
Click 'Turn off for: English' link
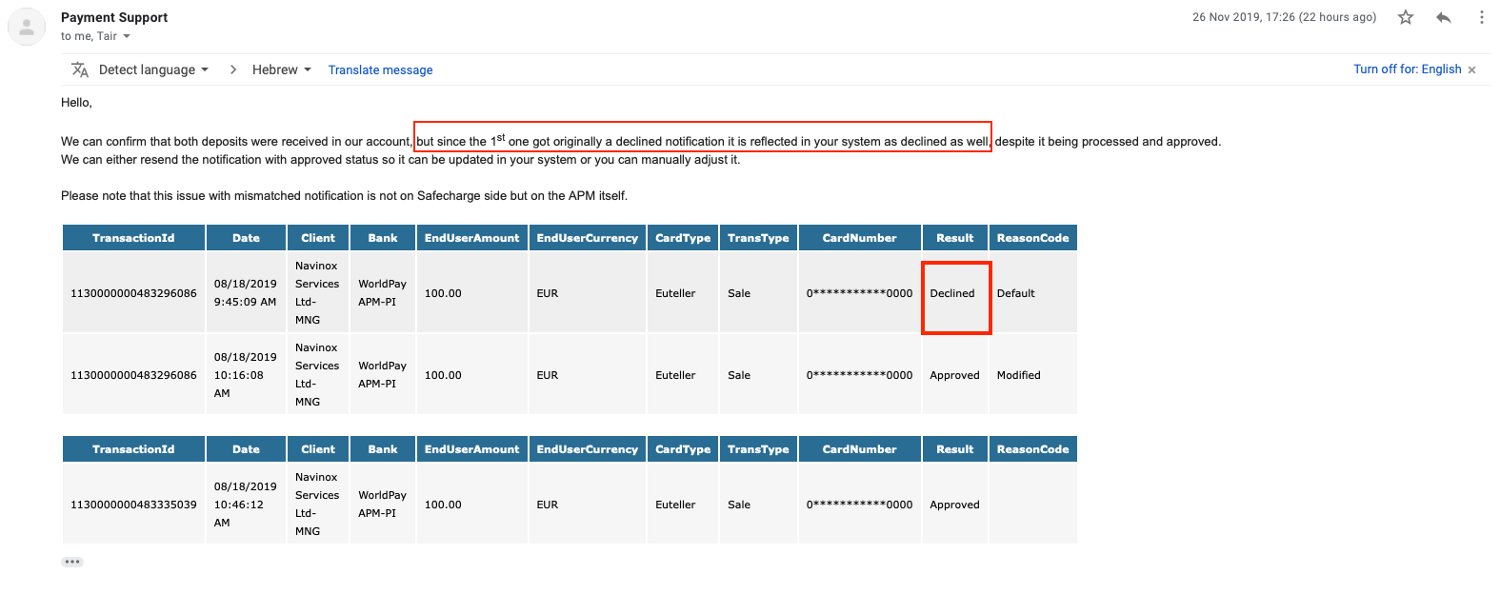click(x=1407, y=70)
